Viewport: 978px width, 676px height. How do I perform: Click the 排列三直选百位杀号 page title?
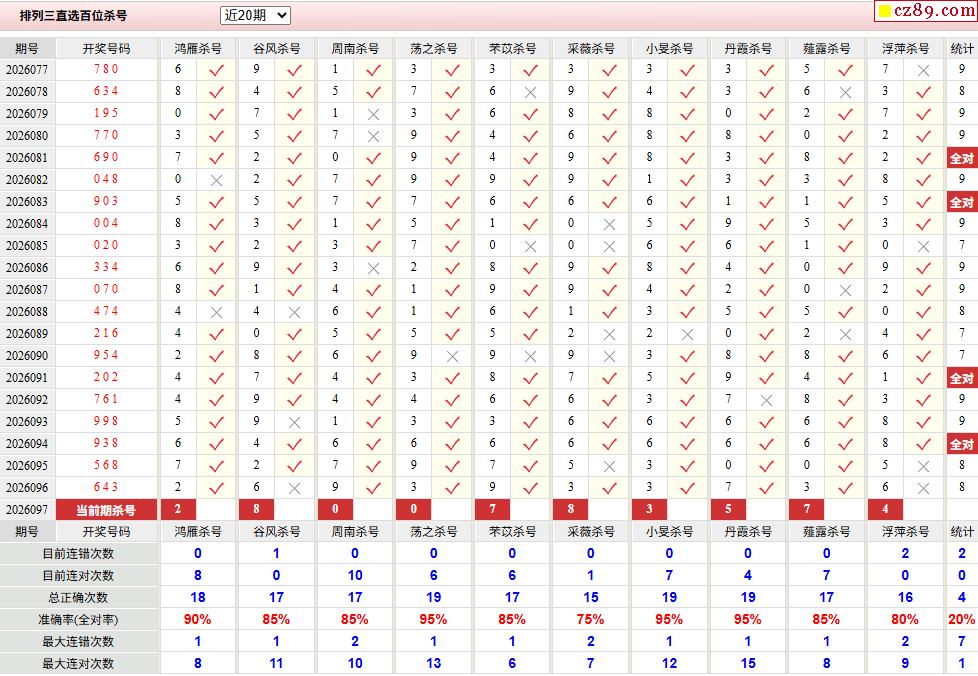tap(73, 16)
